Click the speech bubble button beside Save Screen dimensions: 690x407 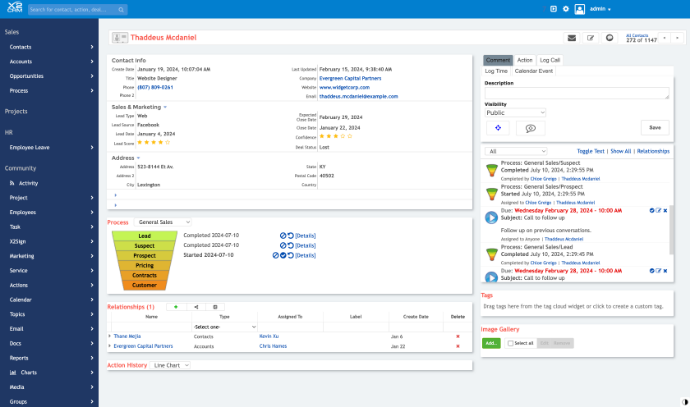click(529, 128)
